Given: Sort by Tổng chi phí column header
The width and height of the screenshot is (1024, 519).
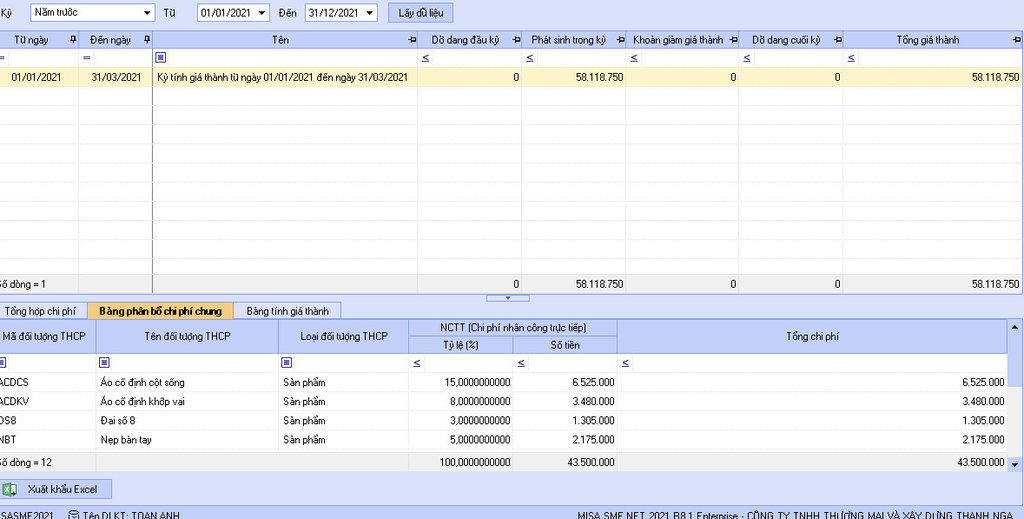Looking at the screenshot, I should pos(812,336).
